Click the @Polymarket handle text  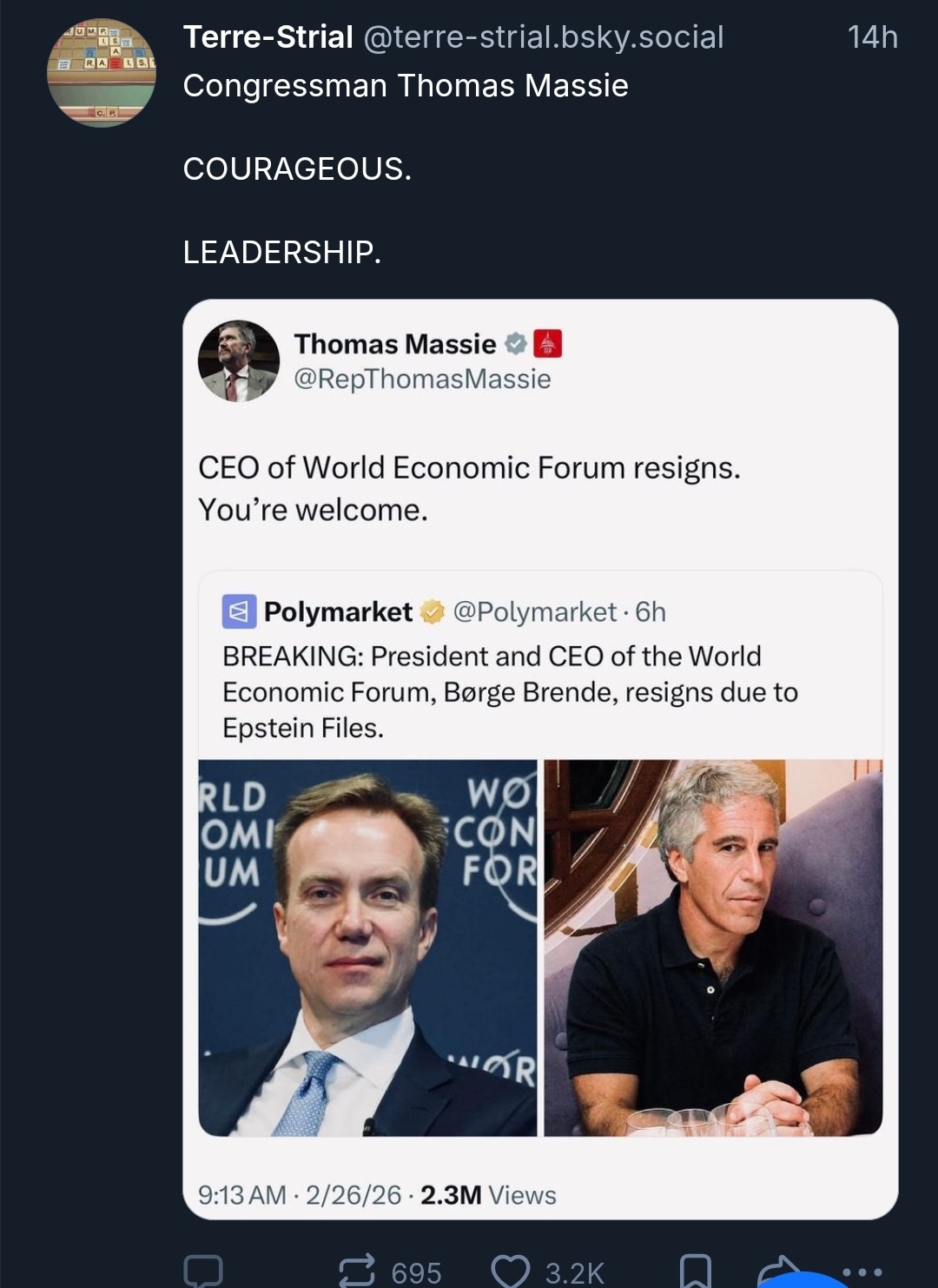[534, 612]
